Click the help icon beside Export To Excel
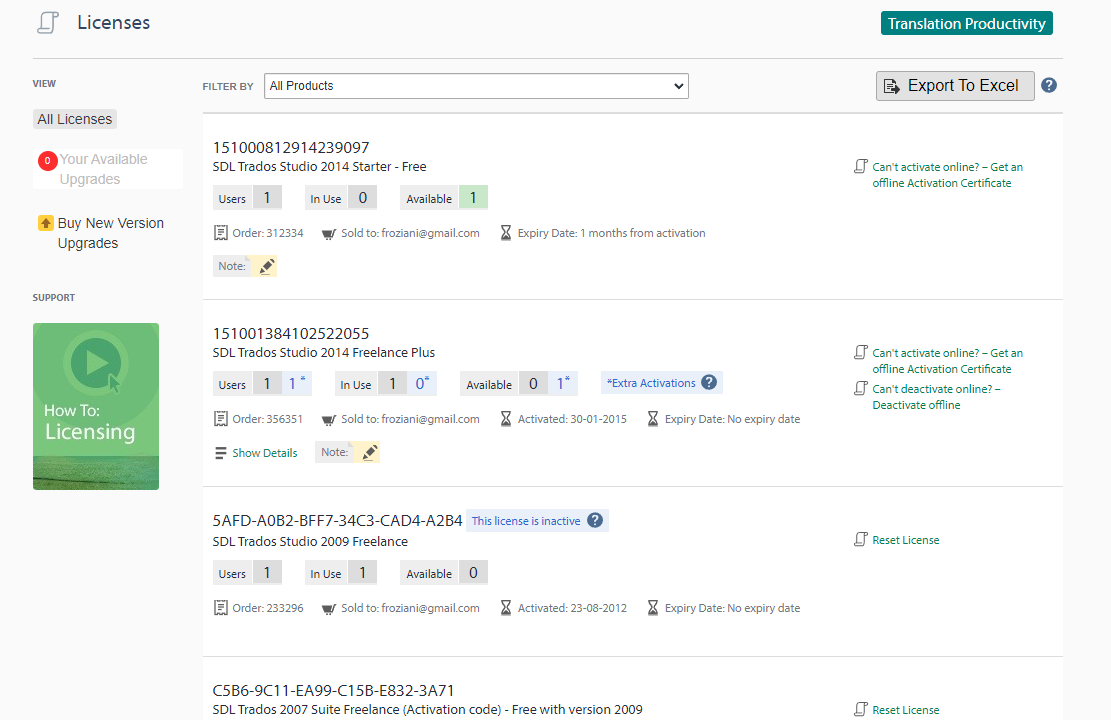1111x720 pixels. [1049, 86]
